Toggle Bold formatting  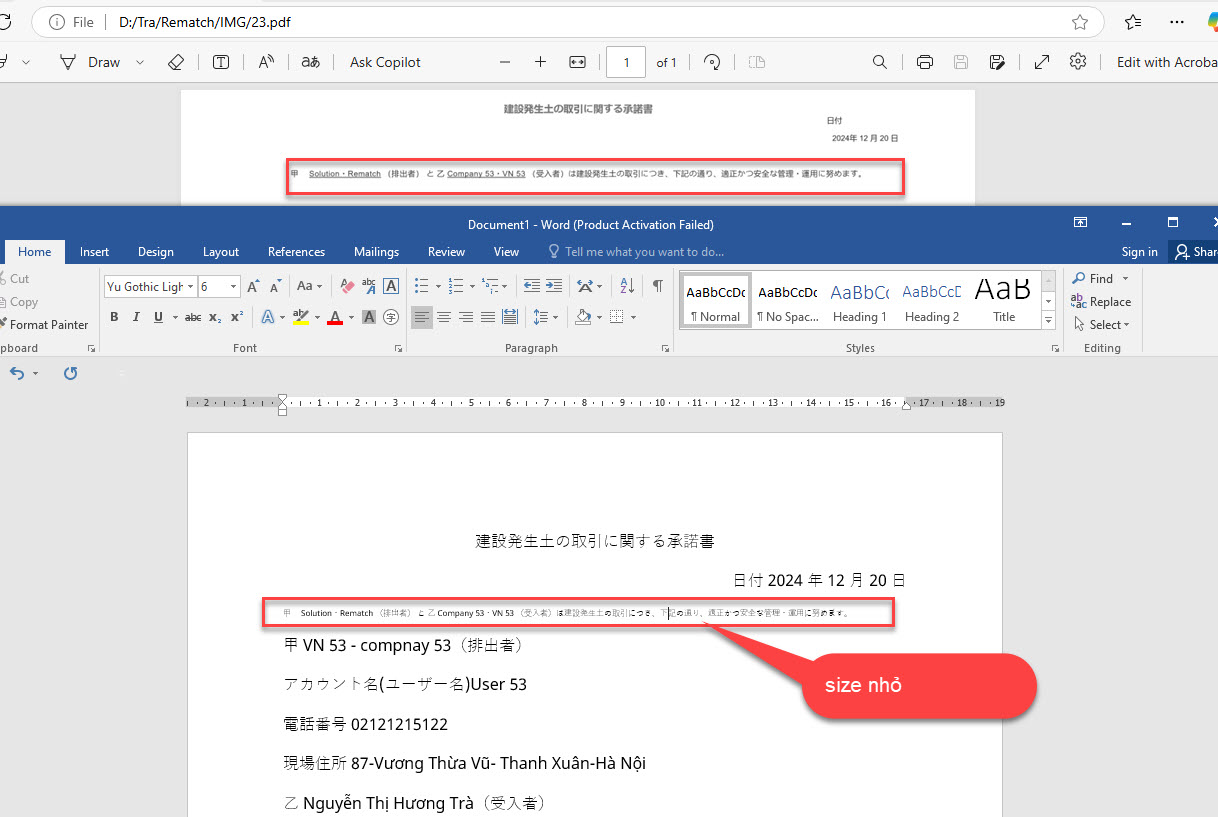[x=114, y=317]
